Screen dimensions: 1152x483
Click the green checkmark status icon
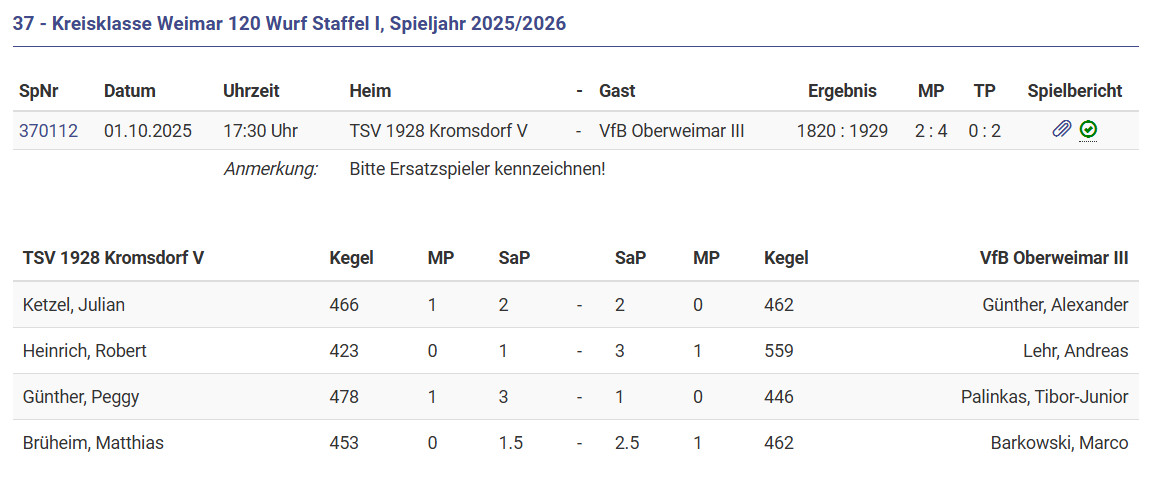click(x=1089, y=129)
